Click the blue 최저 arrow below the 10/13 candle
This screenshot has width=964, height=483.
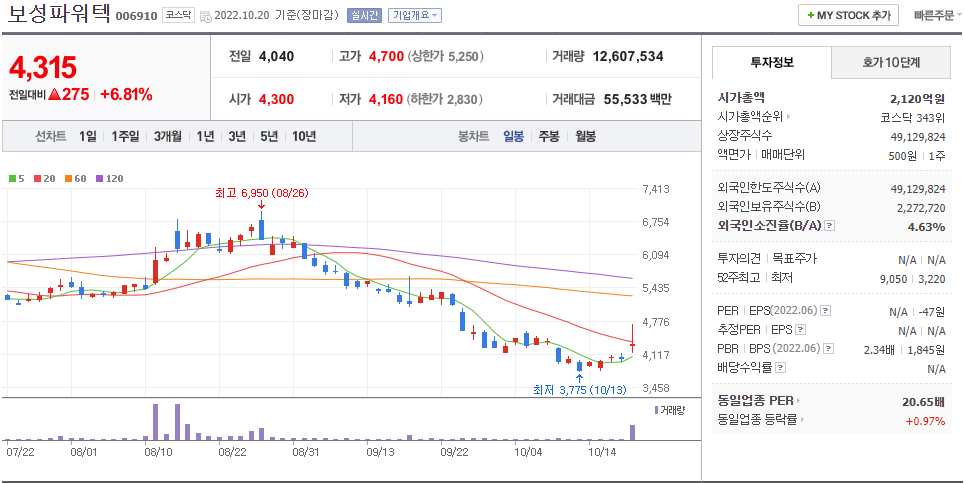[579, 378]
